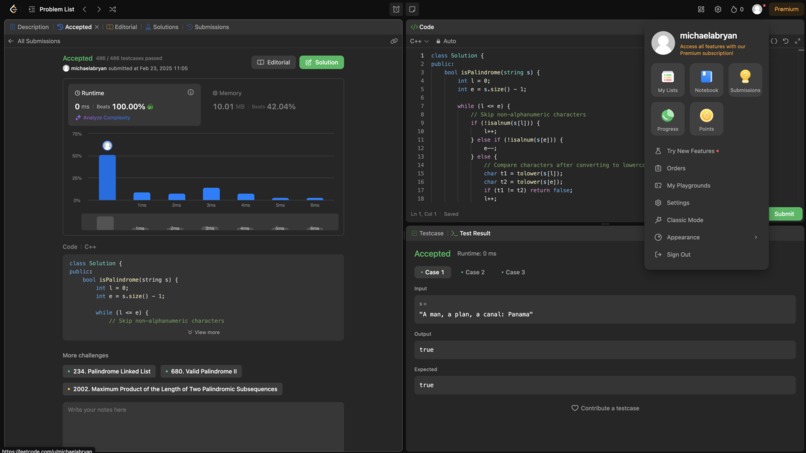This screenshot has width=806, height=453.
Task: Close the Accepted tab
Action: pos(97,27)
